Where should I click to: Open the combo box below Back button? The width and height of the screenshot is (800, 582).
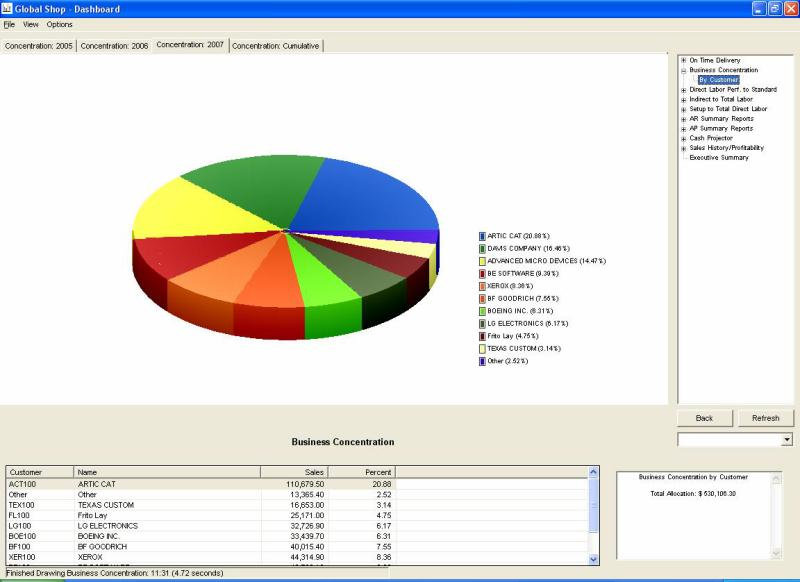coord(787,439)
